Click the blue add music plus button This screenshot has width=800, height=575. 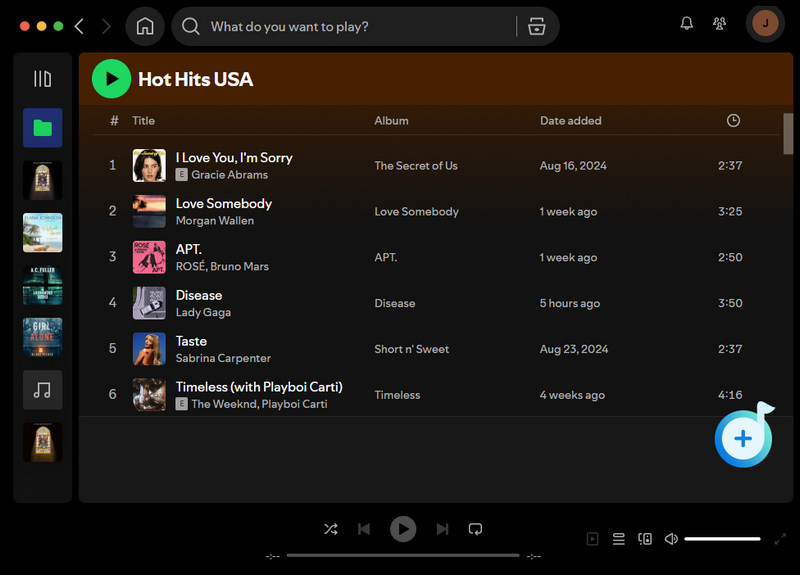pyautogui.click(x=743, y=438)
